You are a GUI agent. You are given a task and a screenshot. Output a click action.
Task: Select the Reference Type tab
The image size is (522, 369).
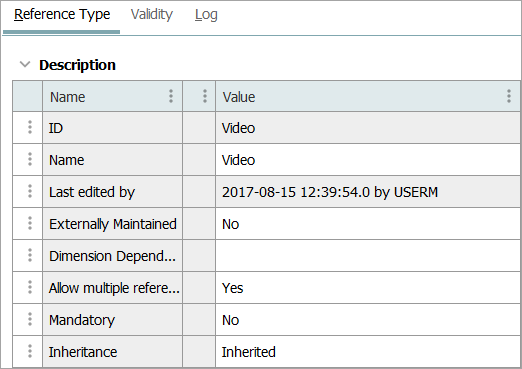point(62,15)
